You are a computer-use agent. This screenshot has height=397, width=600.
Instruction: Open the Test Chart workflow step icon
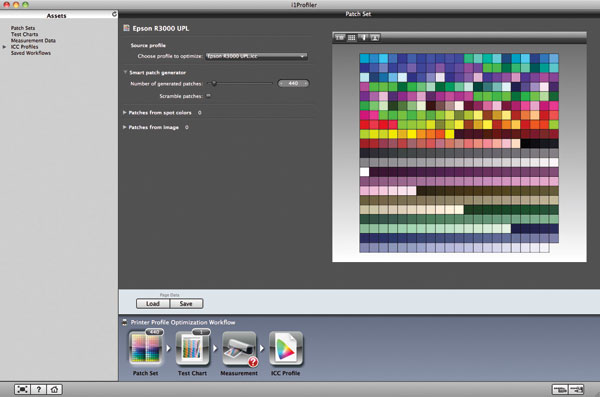point(192,348)
